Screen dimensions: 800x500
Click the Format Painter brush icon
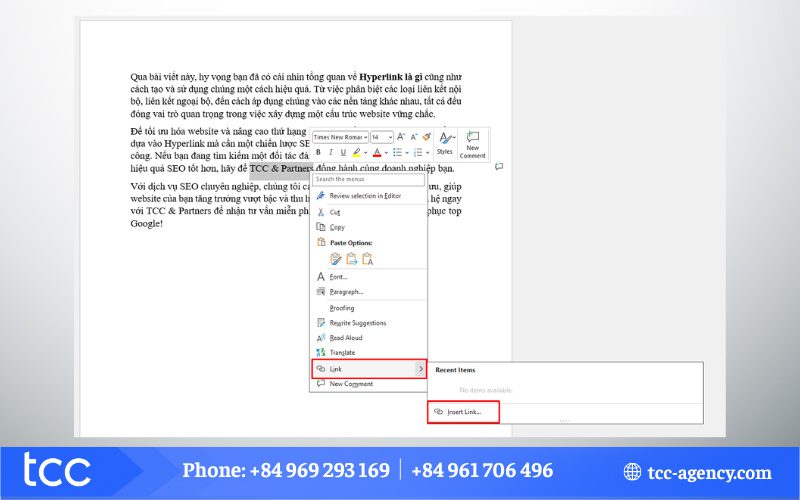(x=427, y=136)
